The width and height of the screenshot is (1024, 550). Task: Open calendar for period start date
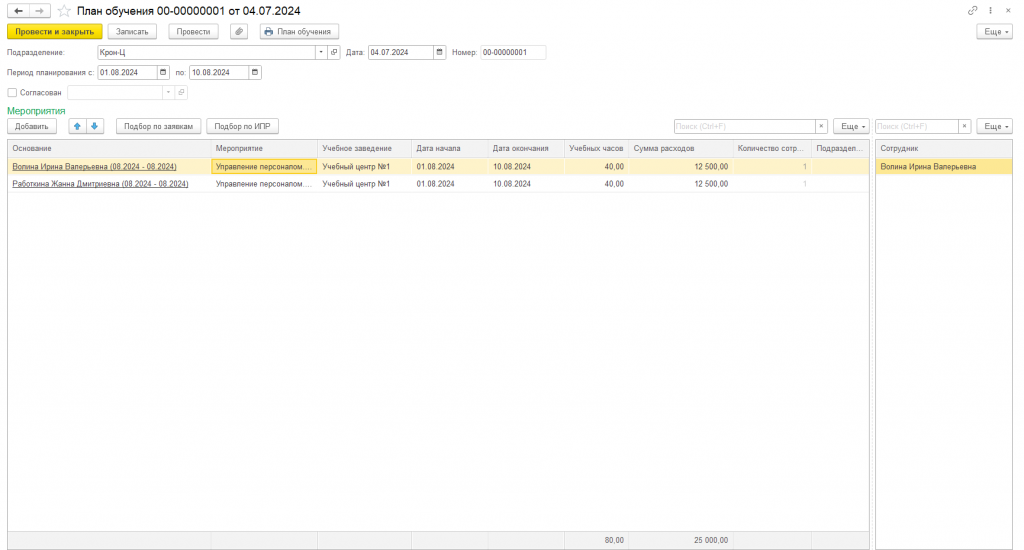[163, 73]
